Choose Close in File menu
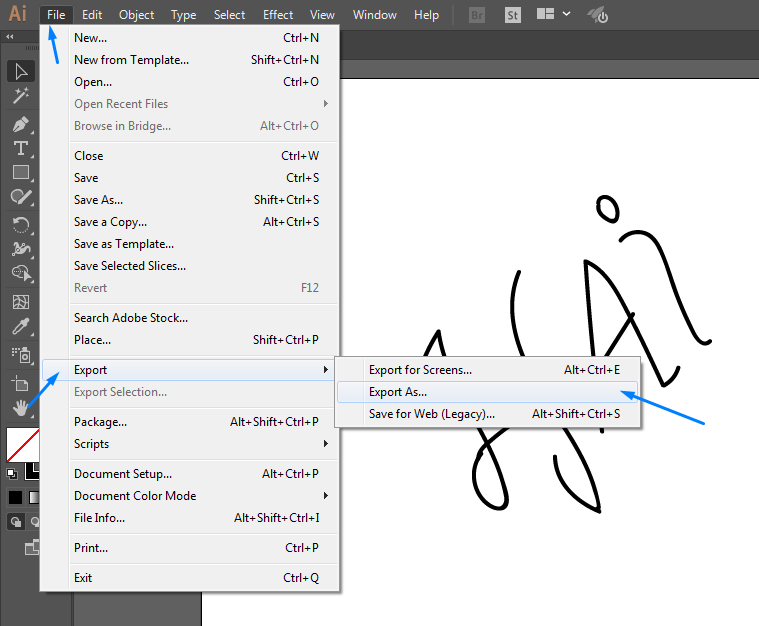The height and width of the screenshot is (626, 759). coord(190,156)
